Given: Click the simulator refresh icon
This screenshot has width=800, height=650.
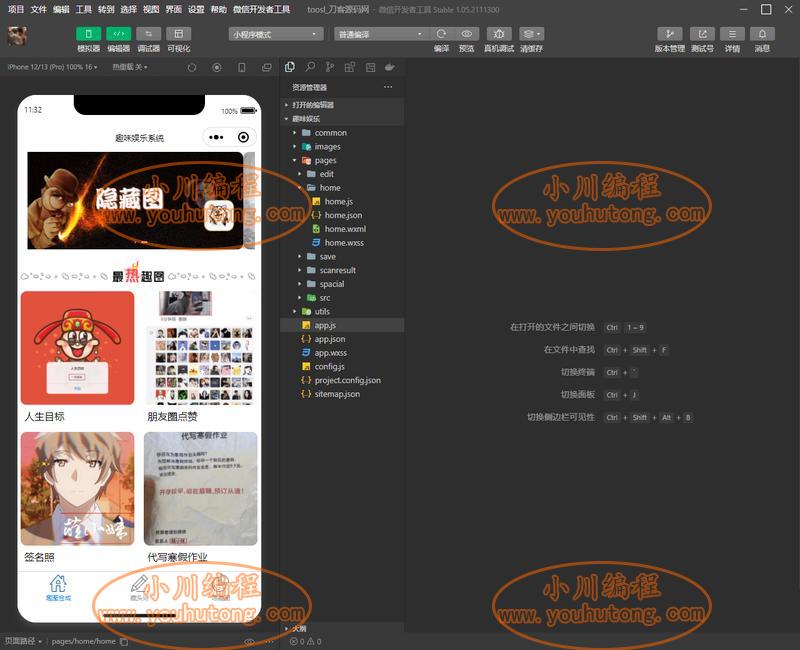Looking at the screenshot, I should click(192, 67).
